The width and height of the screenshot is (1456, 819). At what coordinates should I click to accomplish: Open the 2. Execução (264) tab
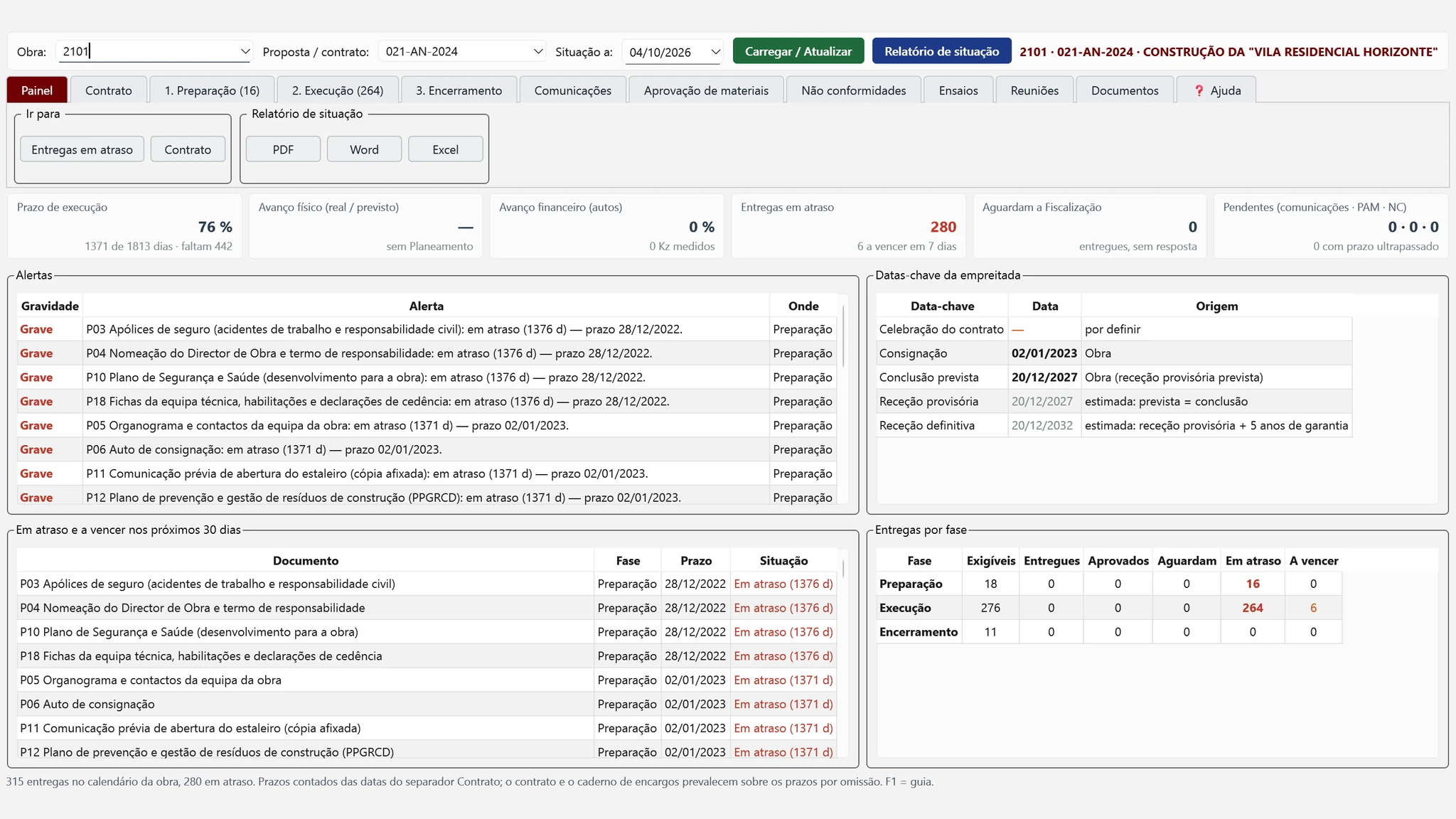point(338,90)
